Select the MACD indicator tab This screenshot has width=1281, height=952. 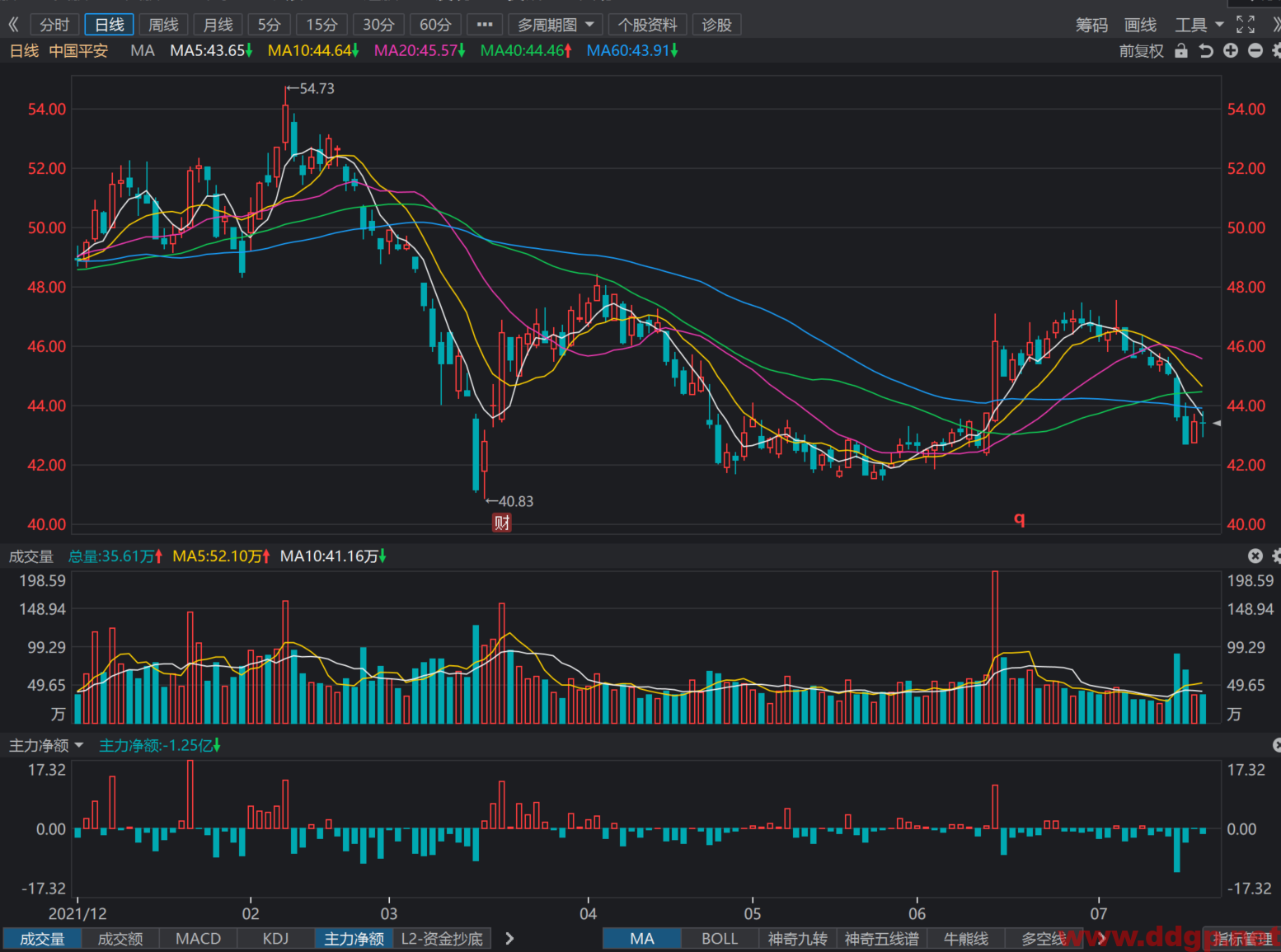[x=198, y=939]
